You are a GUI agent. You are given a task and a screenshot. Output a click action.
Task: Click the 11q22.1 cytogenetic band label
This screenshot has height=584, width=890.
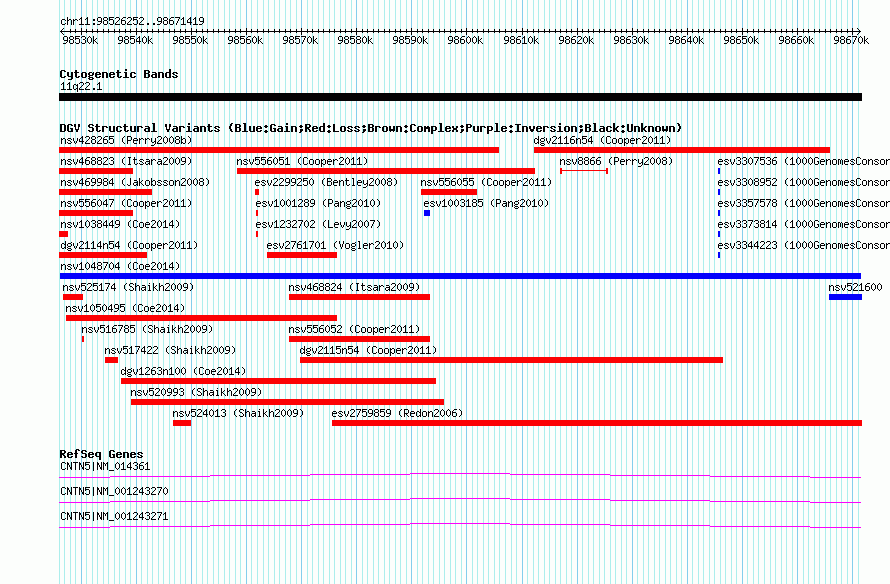coord(81,86)
